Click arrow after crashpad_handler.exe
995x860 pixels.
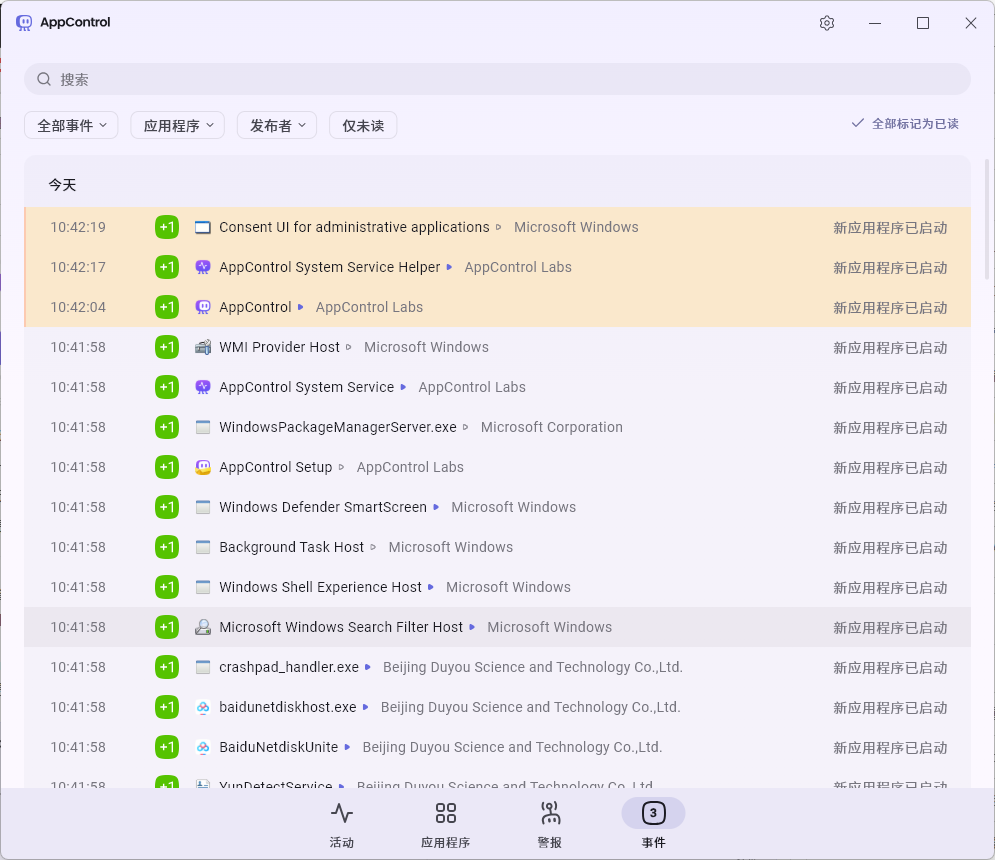[368, 667]
